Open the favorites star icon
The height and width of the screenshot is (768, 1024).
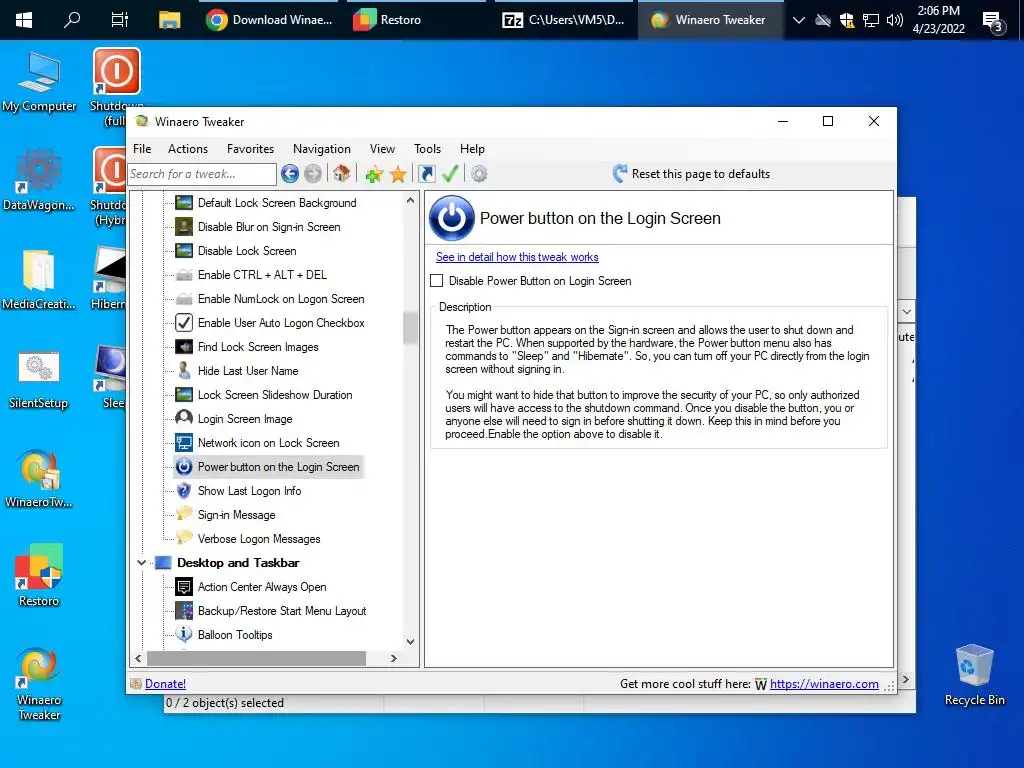coord(398,174)
